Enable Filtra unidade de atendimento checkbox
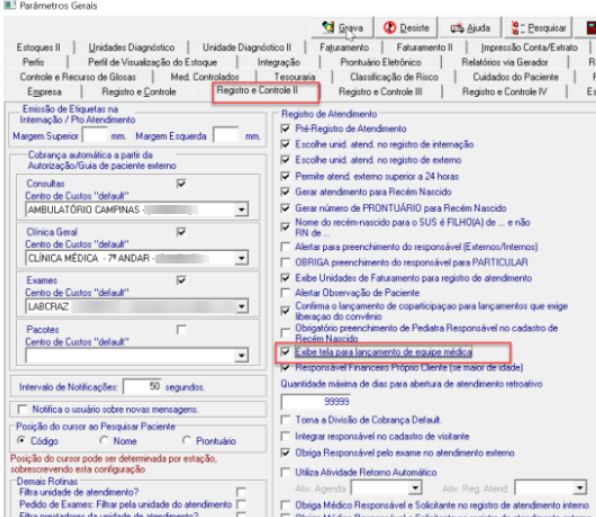 [241, 492]
